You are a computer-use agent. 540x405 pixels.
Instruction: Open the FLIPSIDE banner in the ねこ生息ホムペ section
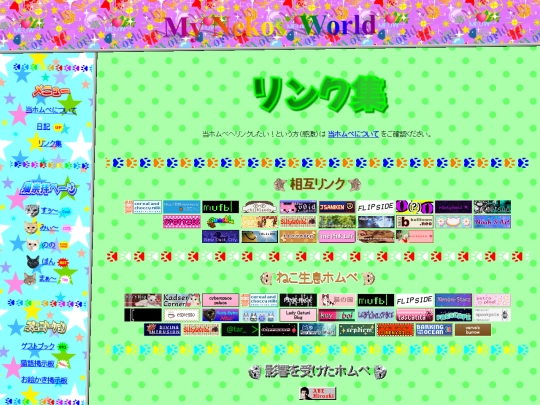click(415, 300)
